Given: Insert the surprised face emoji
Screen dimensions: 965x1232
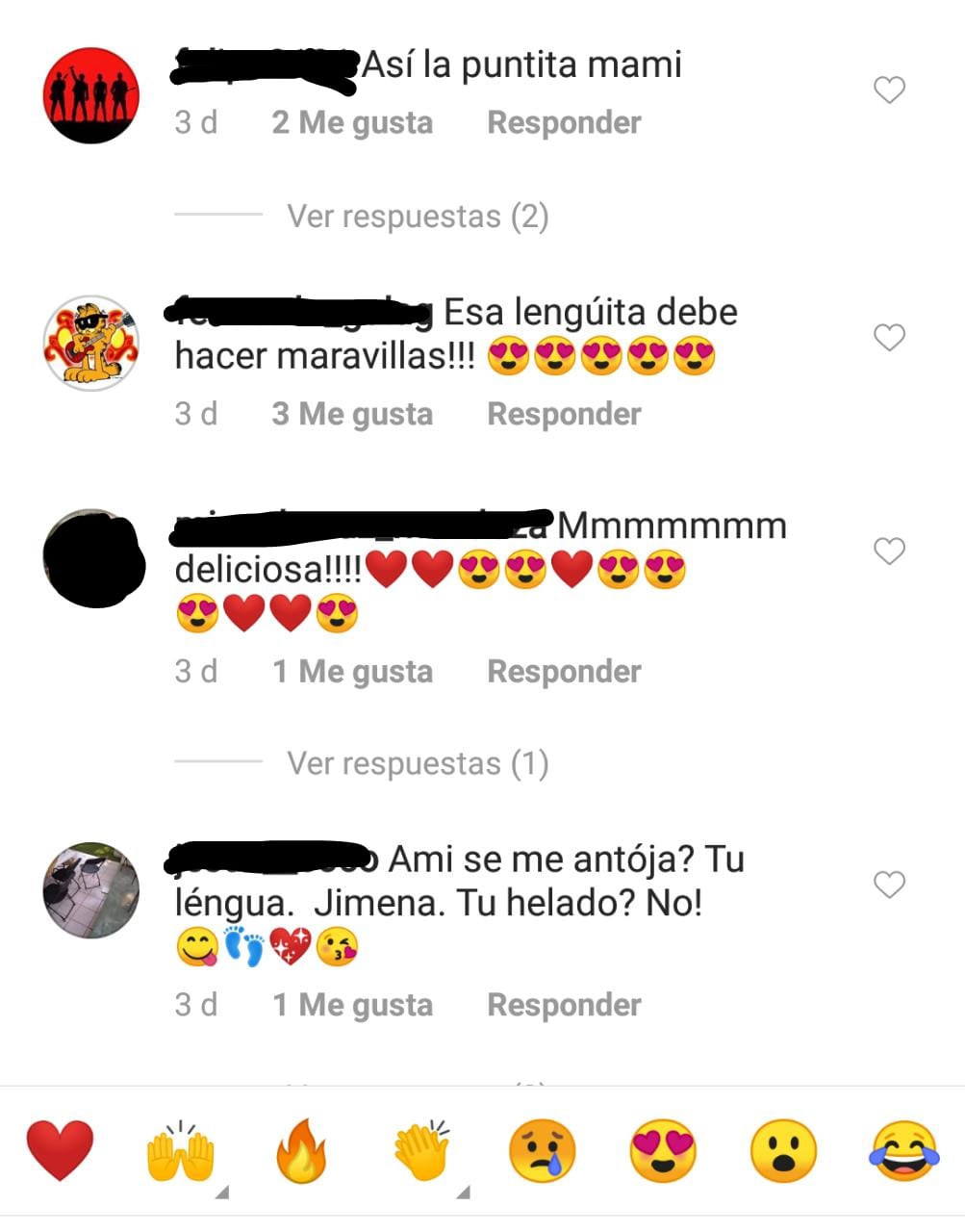Looking at the screenshot, I should coord(784,1151).
